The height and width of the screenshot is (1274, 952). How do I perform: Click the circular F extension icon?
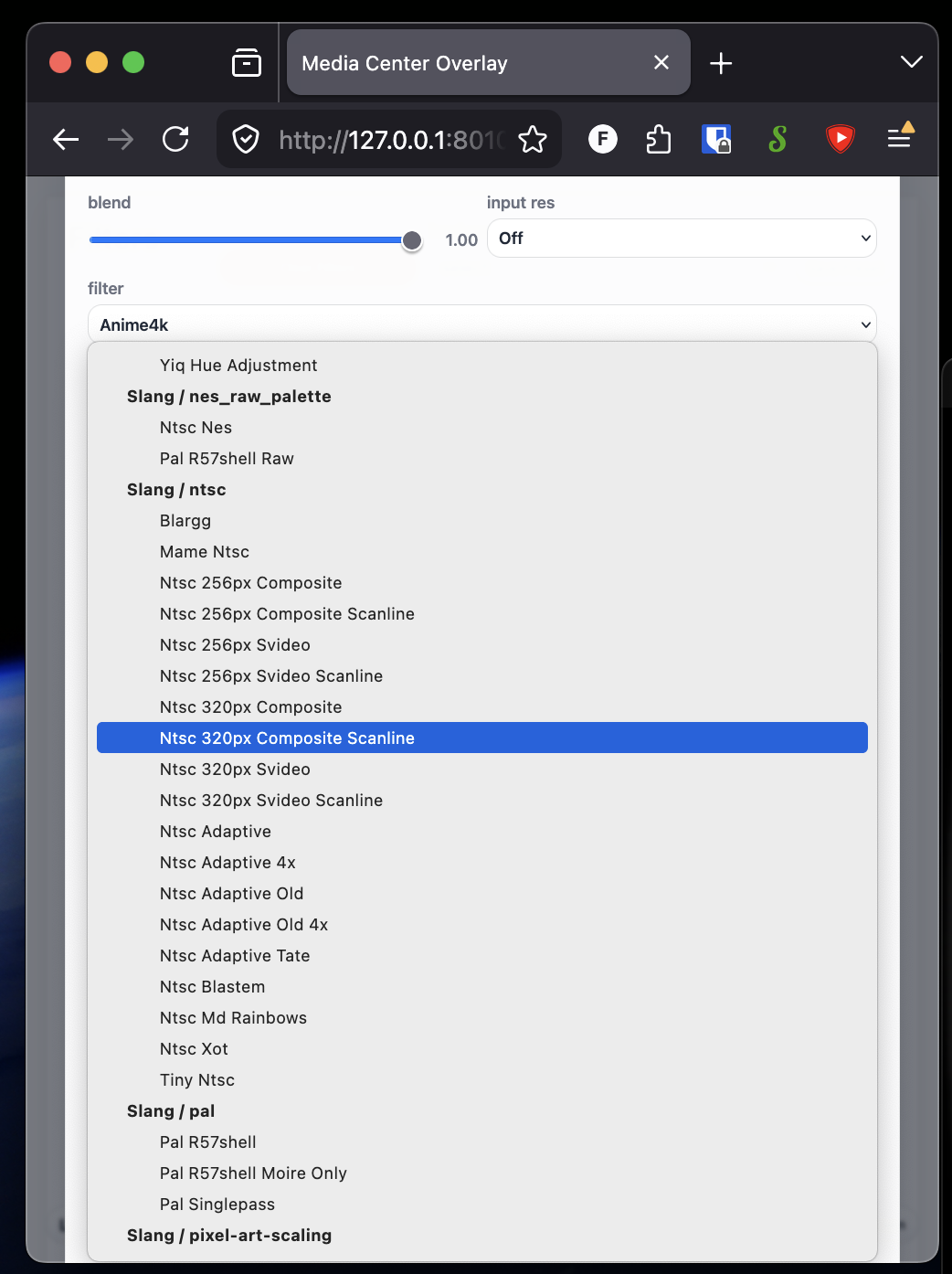pos(602,139)
